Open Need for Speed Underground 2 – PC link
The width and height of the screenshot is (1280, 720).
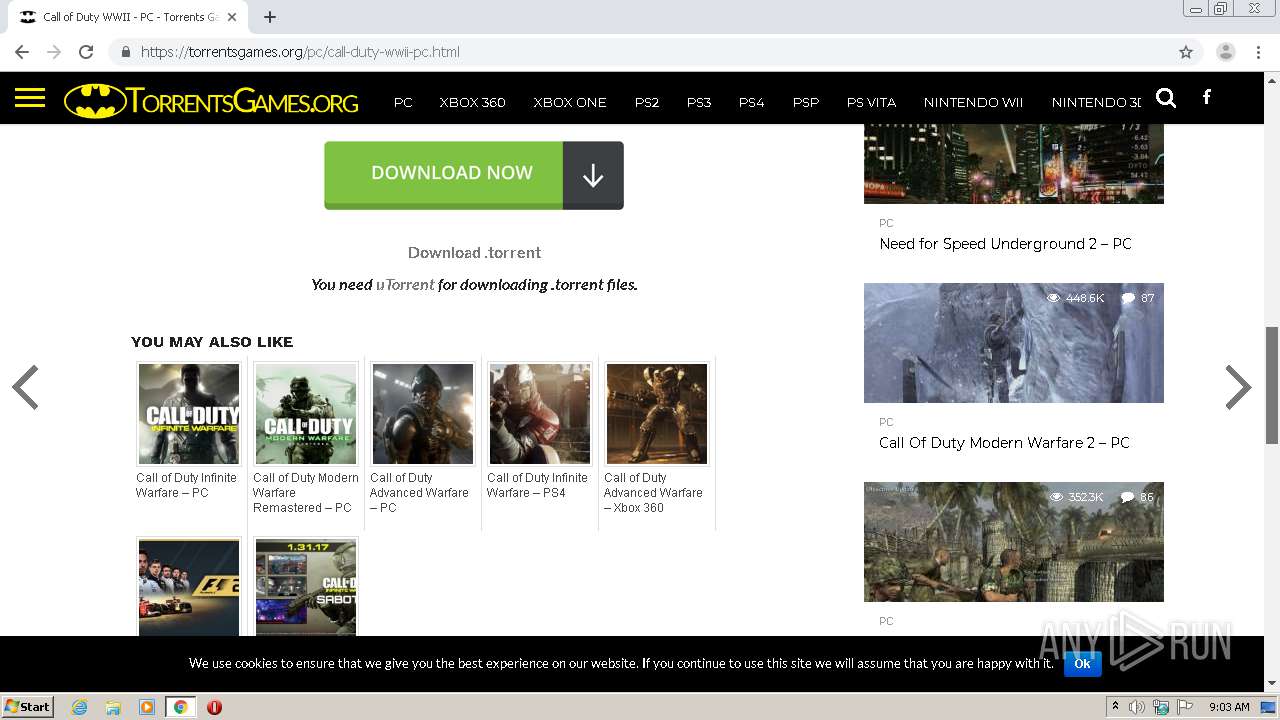[1005, 244]
